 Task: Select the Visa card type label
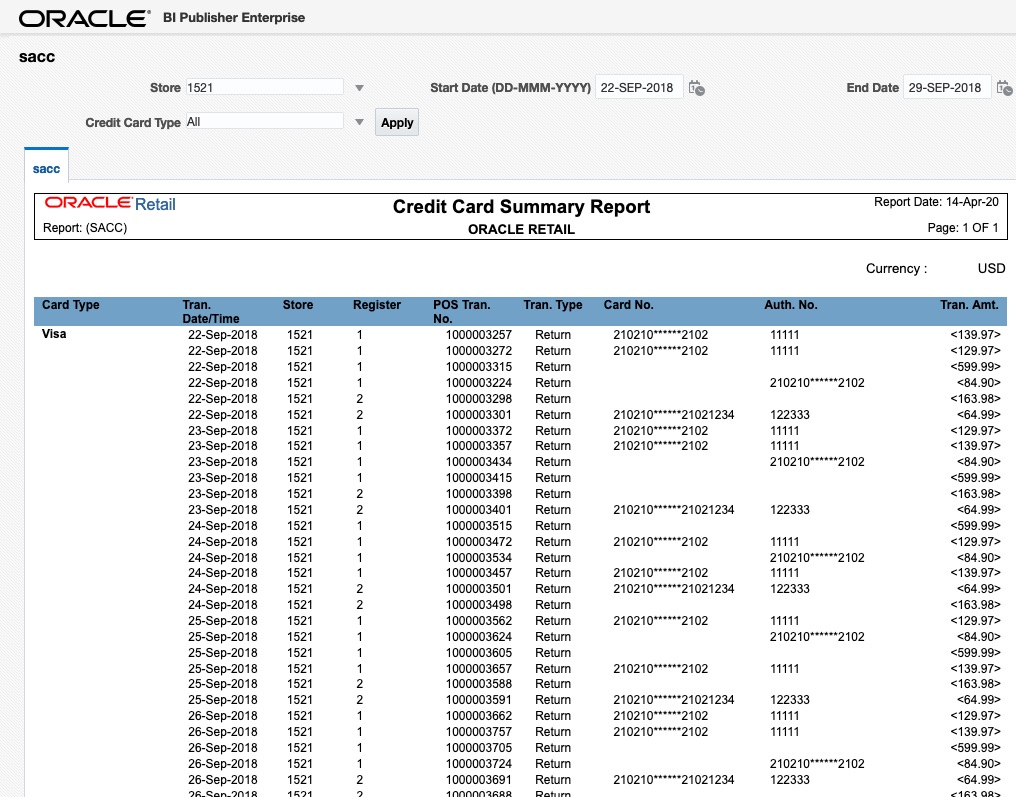tap(54, 334)
